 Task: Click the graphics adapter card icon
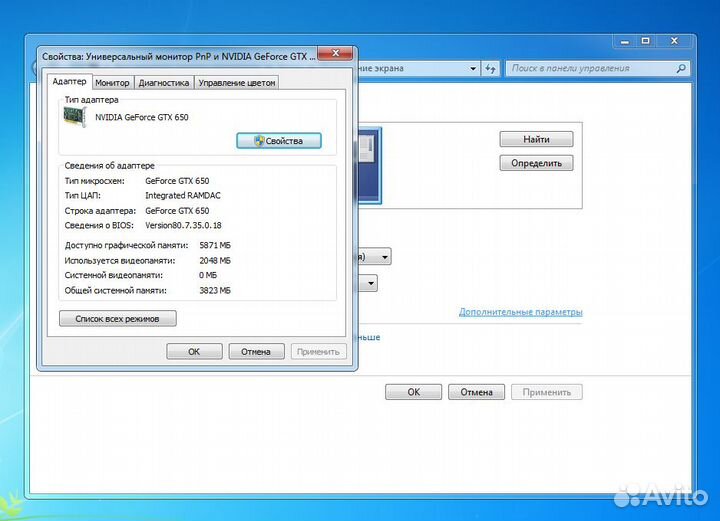pos(75,117)
